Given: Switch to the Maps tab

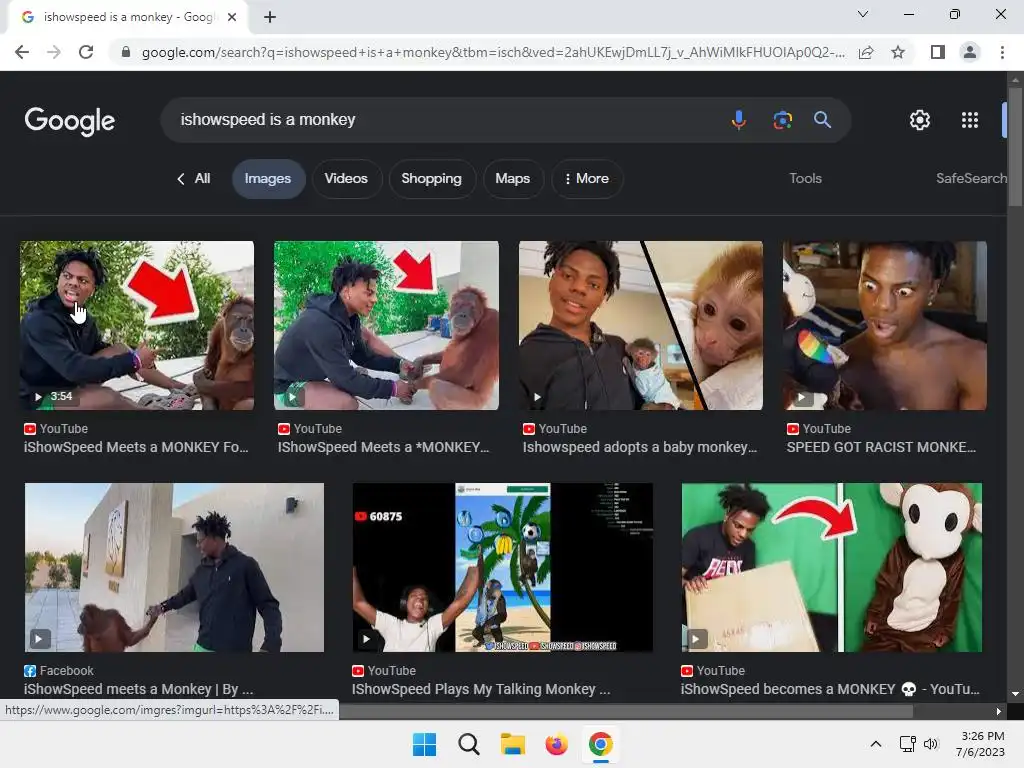Looking at the screenshot, I should coord(513,179).
